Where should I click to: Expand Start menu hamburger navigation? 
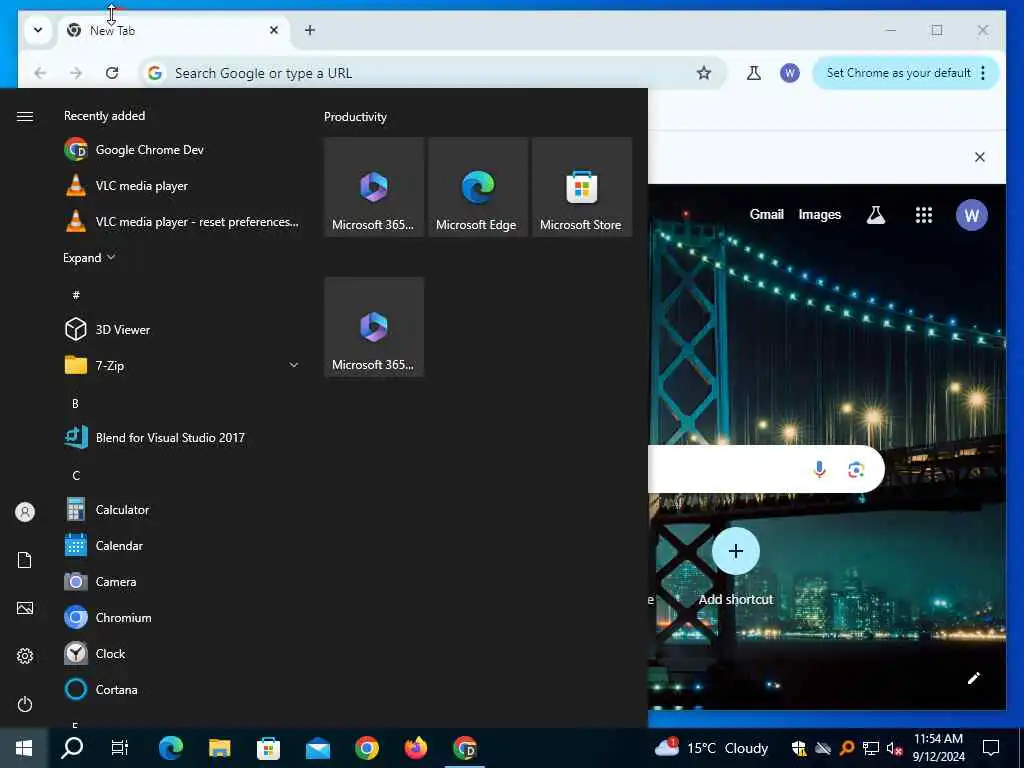[25, 116]
